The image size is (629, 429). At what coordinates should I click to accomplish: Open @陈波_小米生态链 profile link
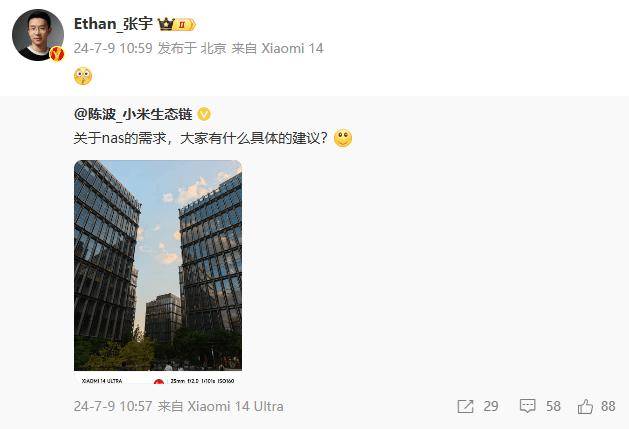click(x=133, y=114)
